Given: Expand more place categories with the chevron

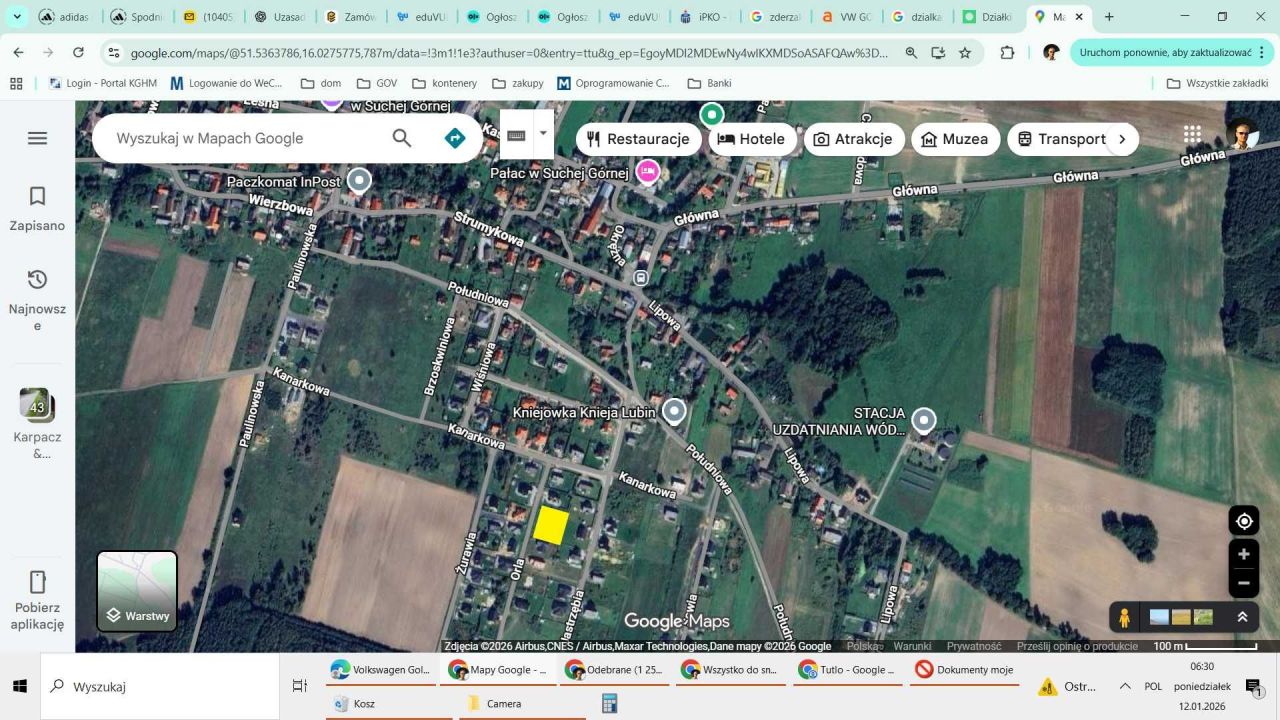Looking at the screenshot, I should (1122, 139).
